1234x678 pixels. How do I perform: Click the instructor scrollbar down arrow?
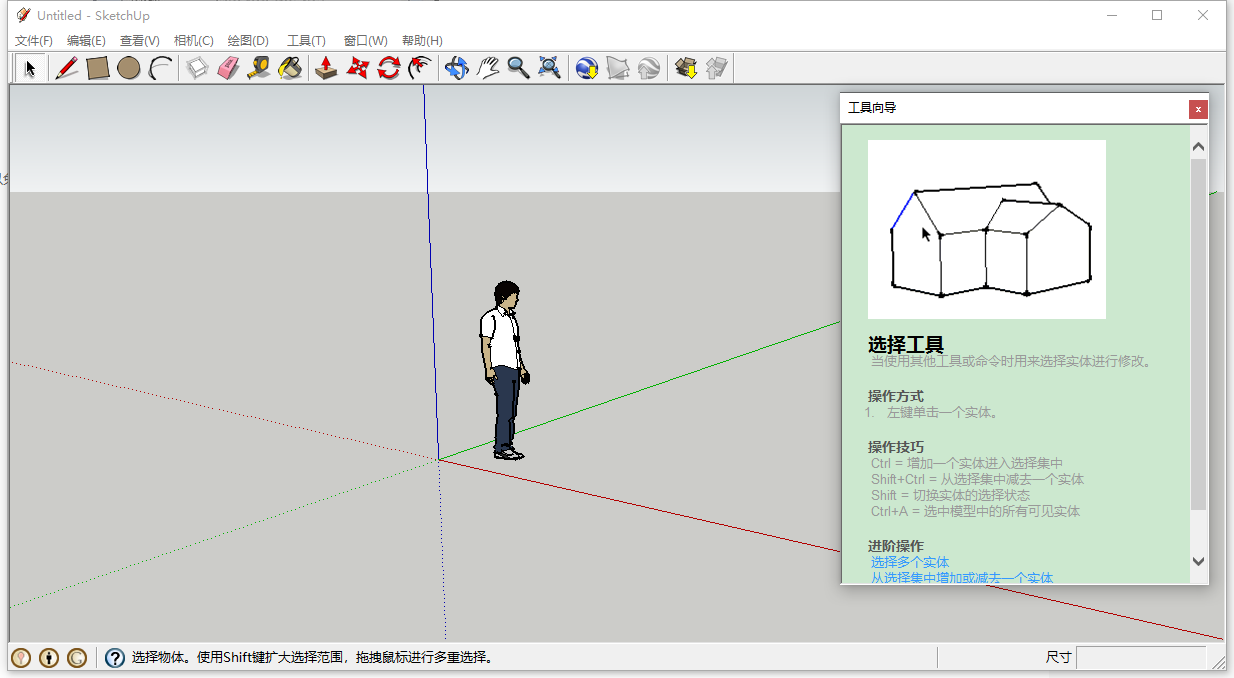pos(1198,562)
